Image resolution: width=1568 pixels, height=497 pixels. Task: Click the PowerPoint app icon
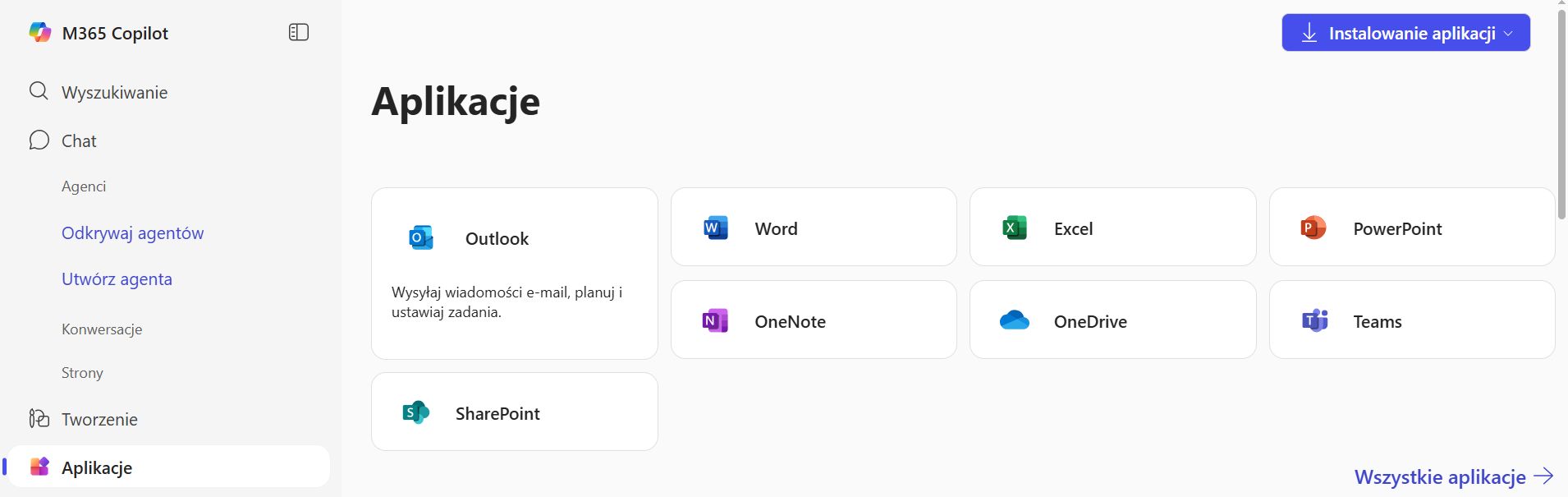pos(1314,228)
